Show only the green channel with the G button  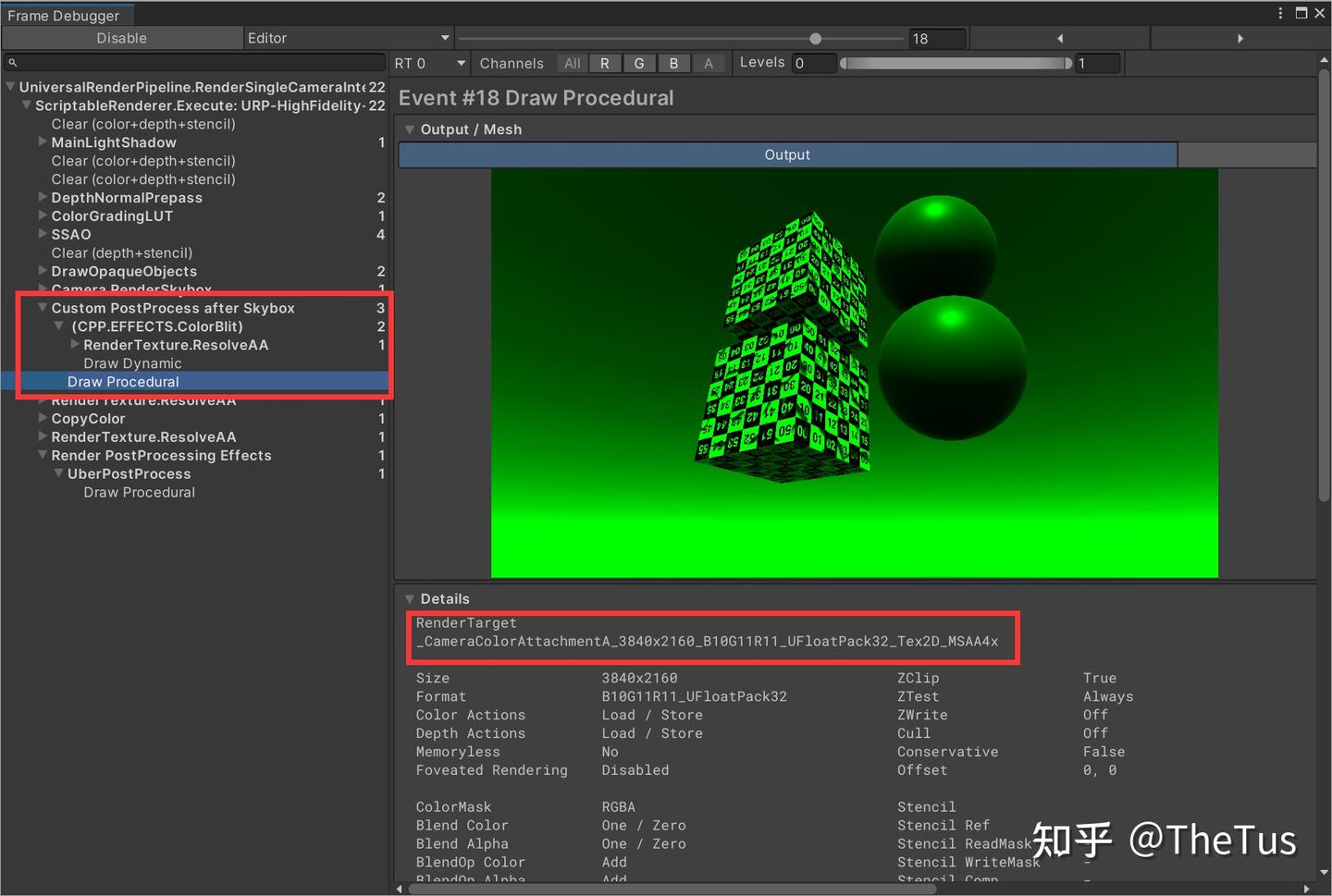tap(639, 63)
